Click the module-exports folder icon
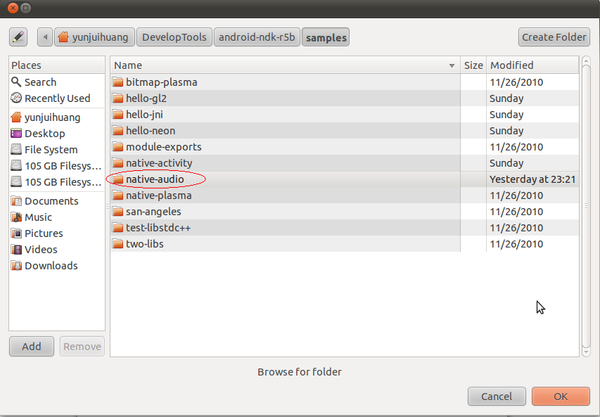The width and height of the screenshot is (600, 417). coord(118,147)
